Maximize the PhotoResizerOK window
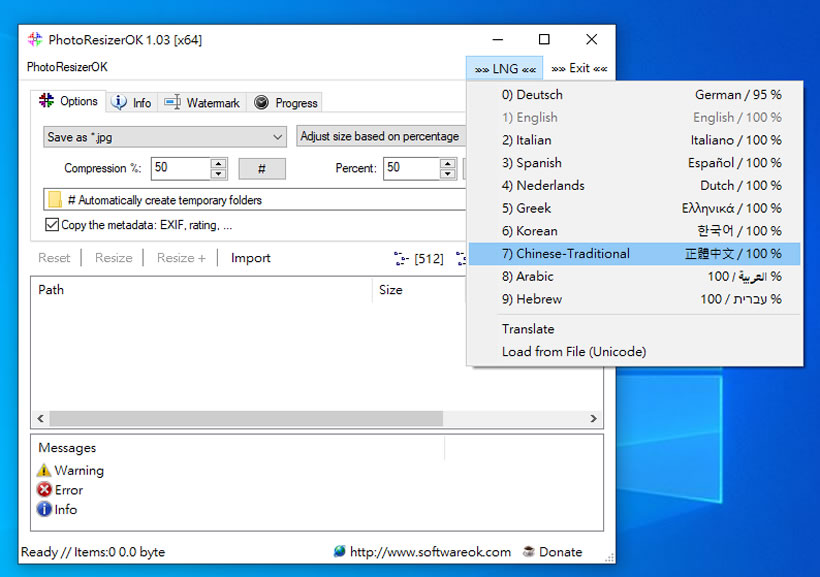 tap(544, 40)
